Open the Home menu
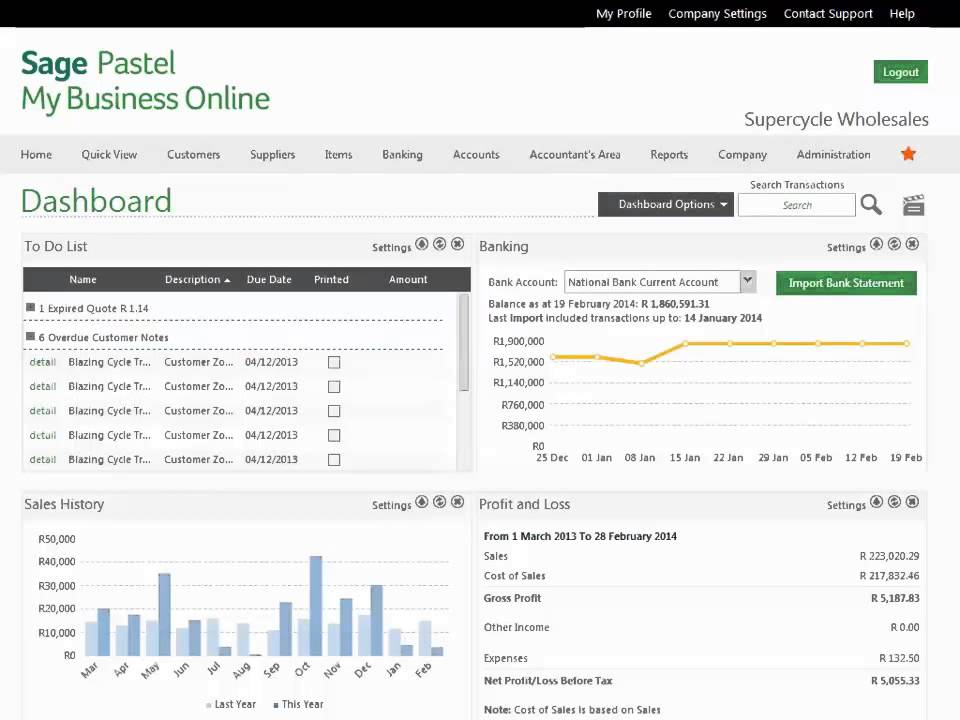The height and width of the screenshot is (720, 960). click(x=36, y=154)
